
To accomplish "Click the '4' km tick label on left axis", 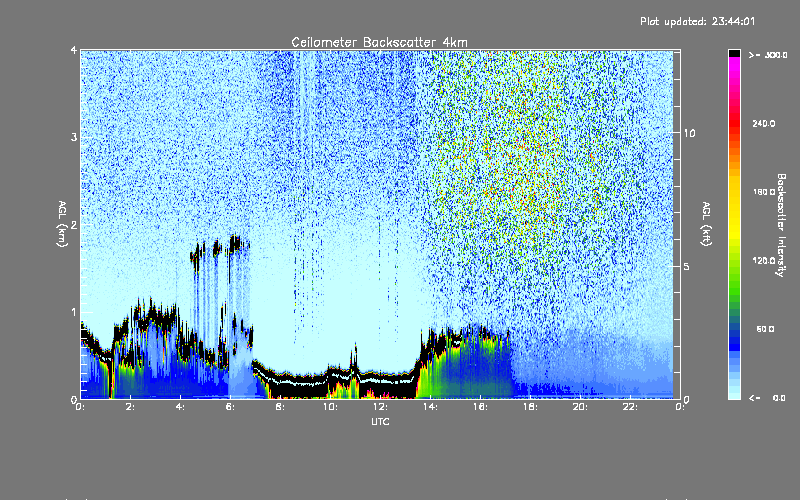I will point(73,50).
